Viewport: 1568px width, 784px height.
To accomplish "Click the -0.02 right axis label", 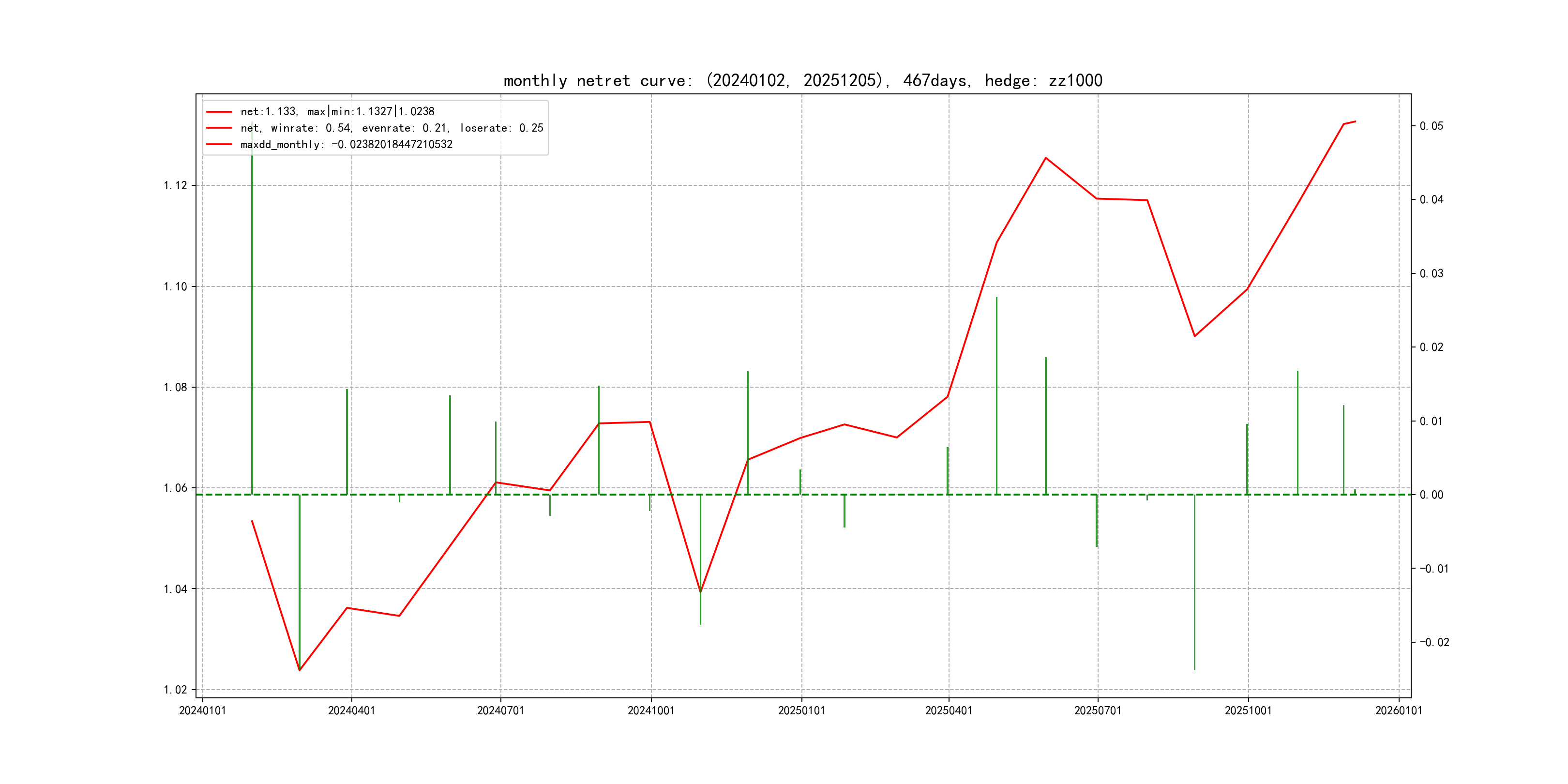I will [1434, 642].
